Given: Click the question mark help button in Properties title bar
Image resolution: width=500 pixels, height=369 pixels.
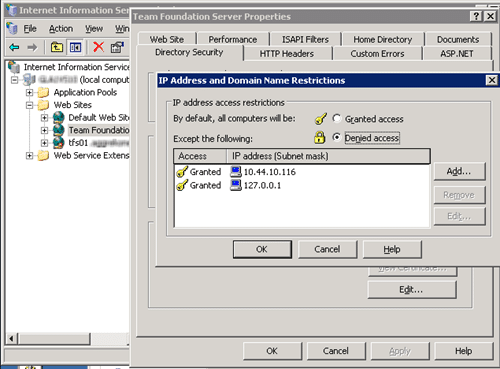Looking at the screenshot, I should (x=476, y=16).
